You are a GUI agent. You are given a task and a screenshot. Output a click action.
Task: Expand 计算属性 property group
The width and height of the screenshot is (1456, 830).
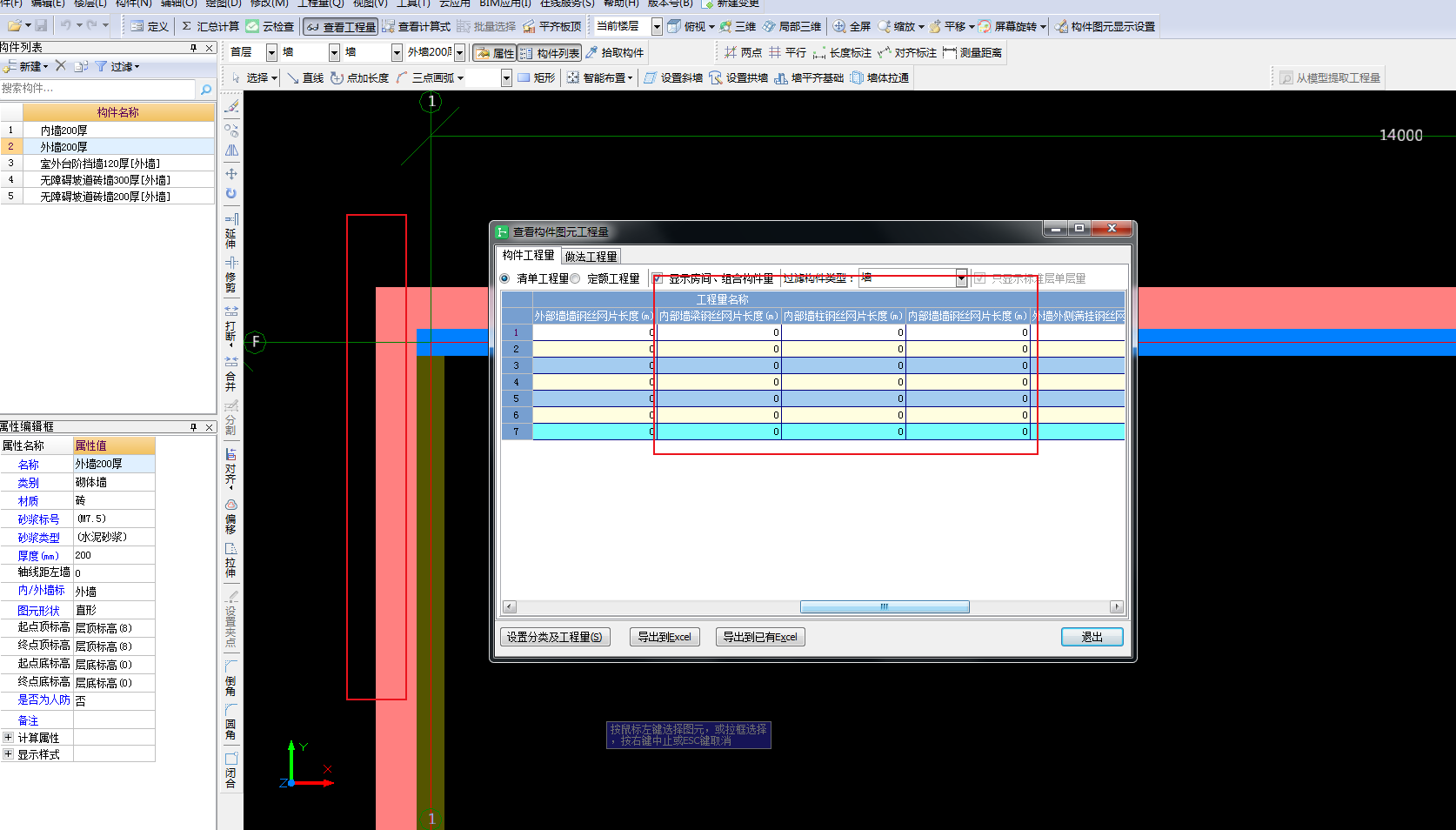coord(8,737)
